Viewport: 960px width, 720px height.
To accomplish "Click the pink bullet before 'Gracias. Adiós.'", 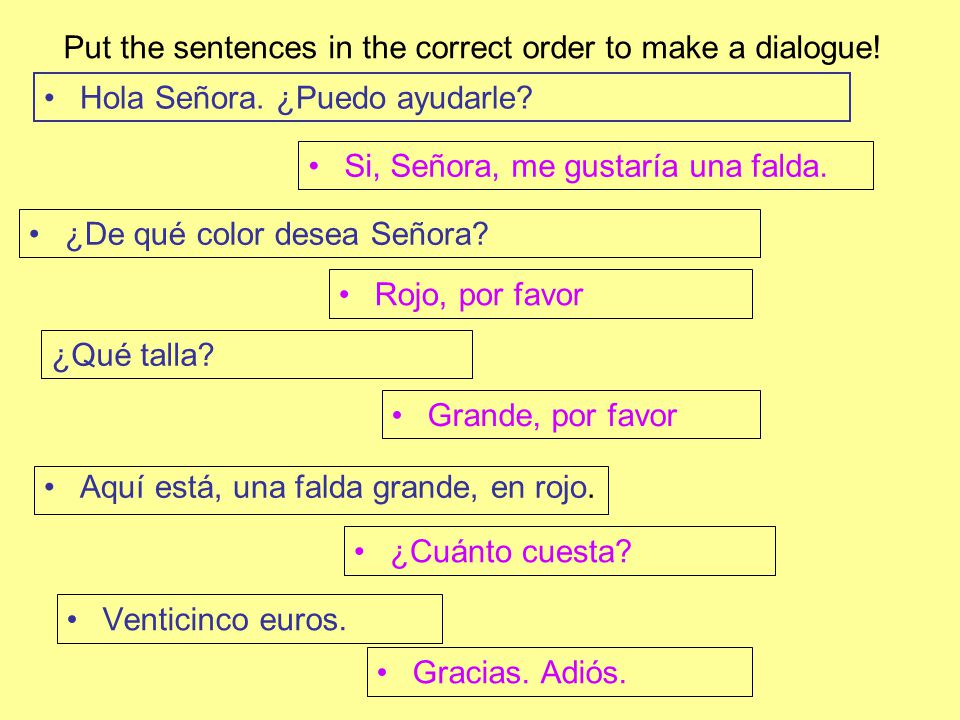I will point(383,672).
